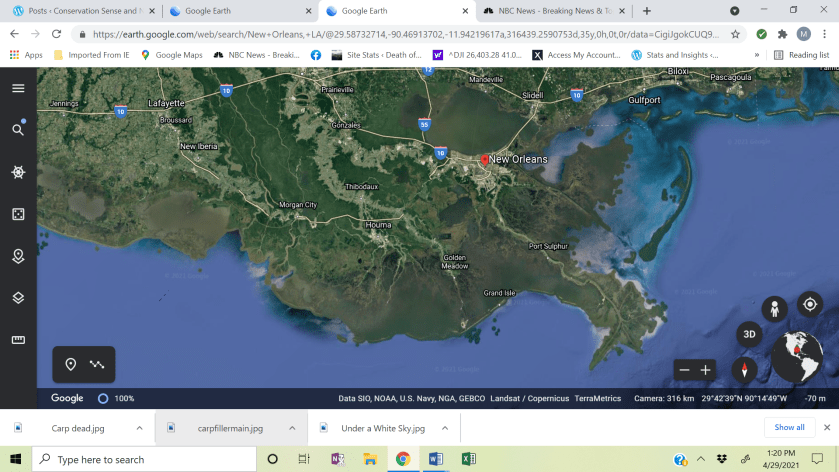Click the Search magnifier in sidebar
Screen dimensions: 839x472
click(x=18, y=130)
